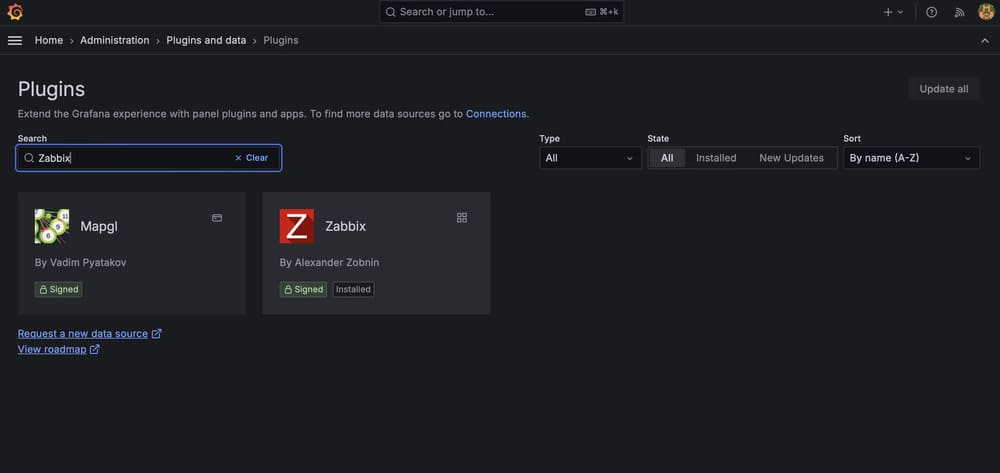Image resolution: width=1000 pixels, height=473 pixels.
Task: Select the Installed state filter
Action: pos(716,158)
